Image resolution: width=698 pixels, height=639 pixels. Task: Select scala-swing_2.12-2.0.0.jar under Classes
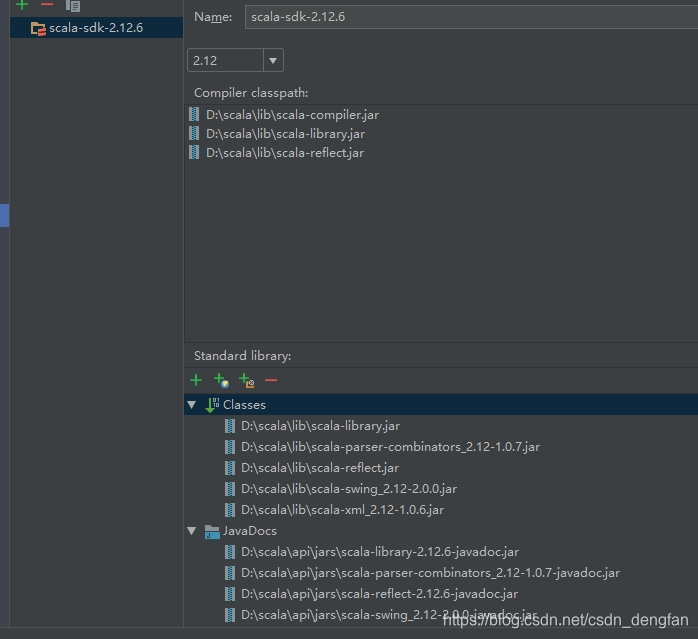[349, 489]
